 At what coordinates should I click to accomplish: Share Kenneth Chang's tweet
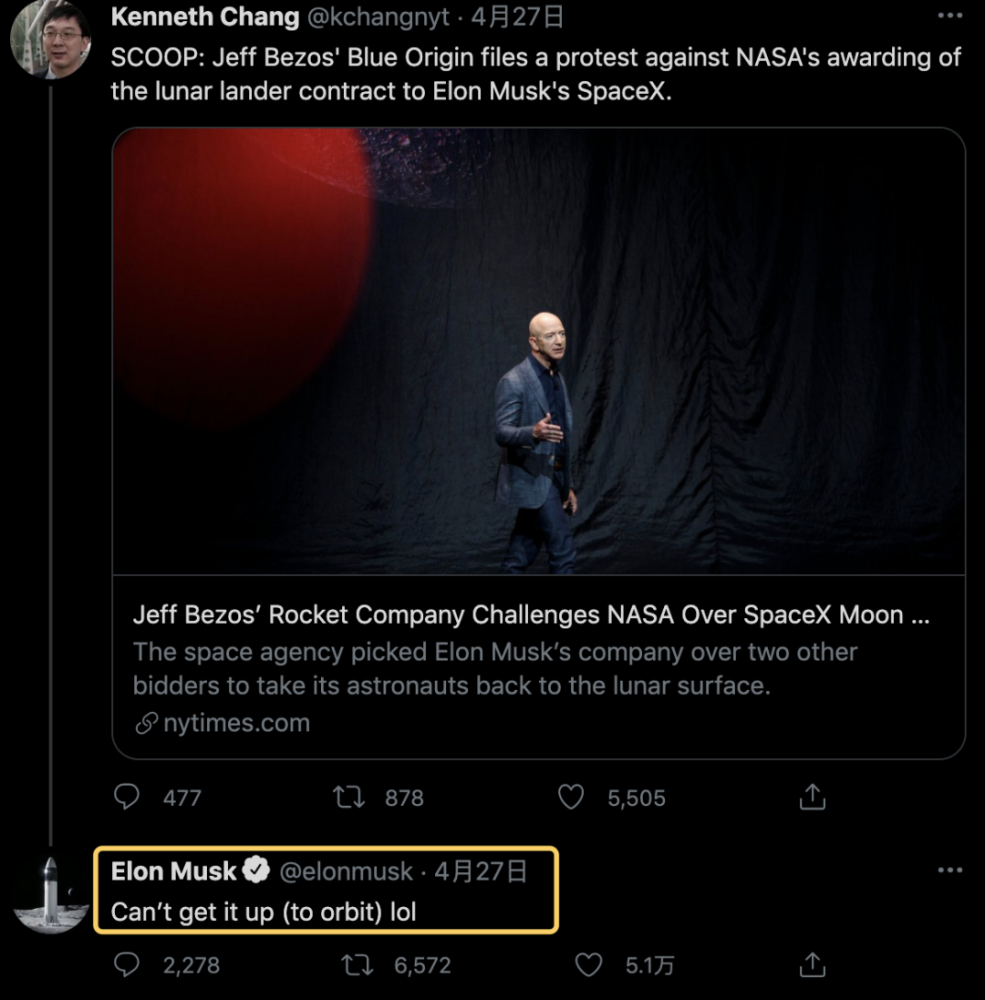813,797
